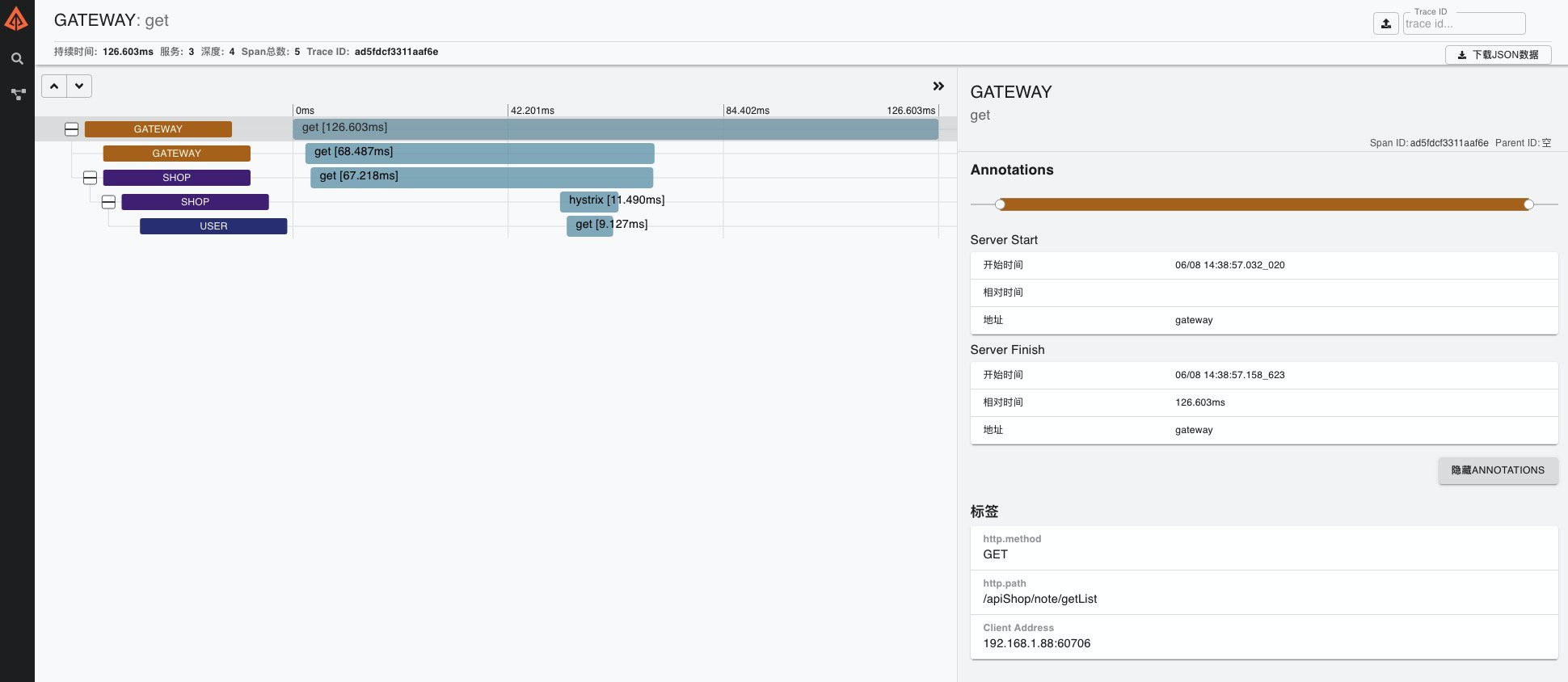Viewport: 1568px width, 682px height.
Task: Click the Span ID value in detail panel
Action: [x=1449, y=143]
